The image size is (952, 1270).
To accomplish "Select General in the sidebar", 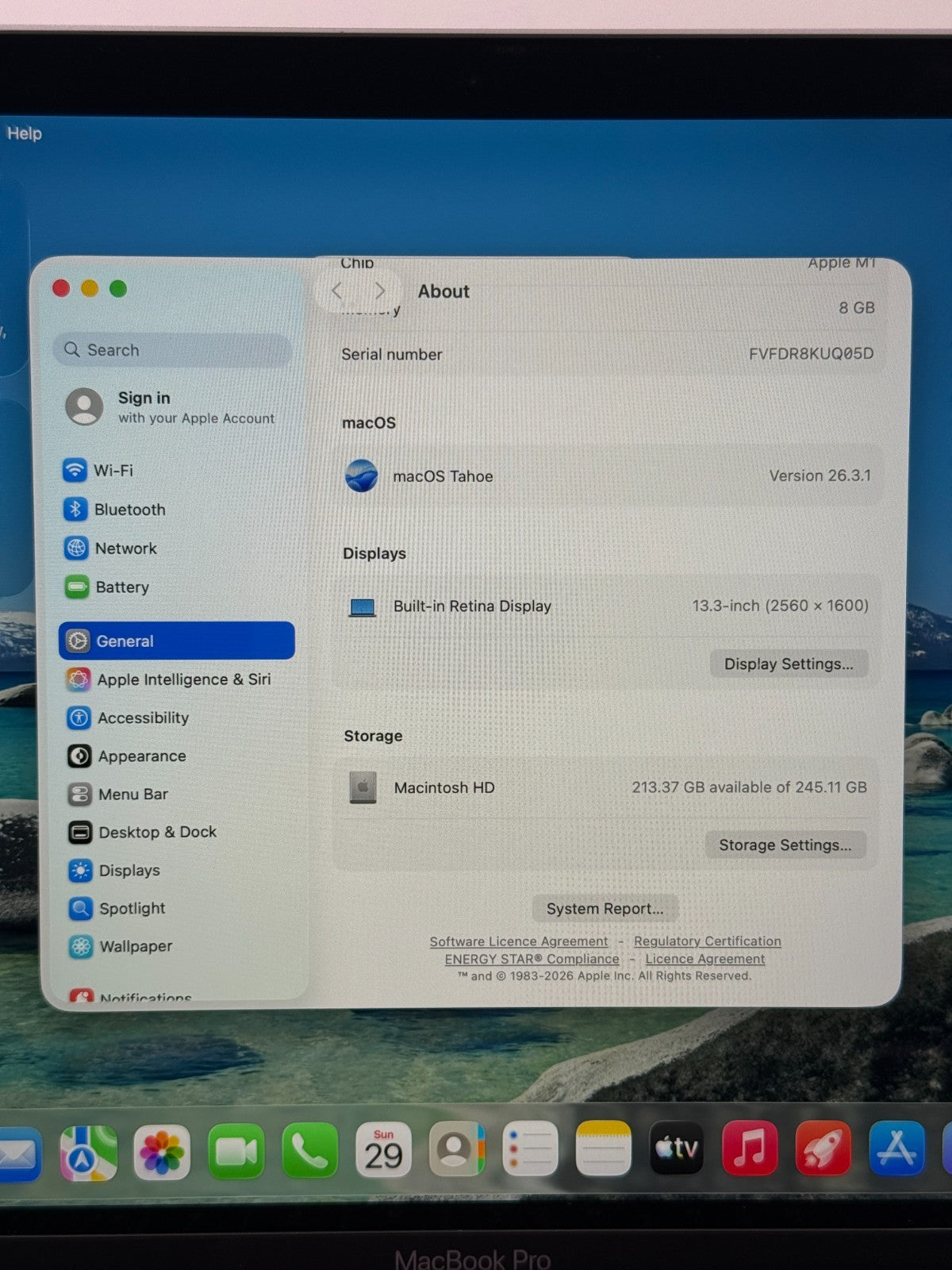I will point(176,641).
